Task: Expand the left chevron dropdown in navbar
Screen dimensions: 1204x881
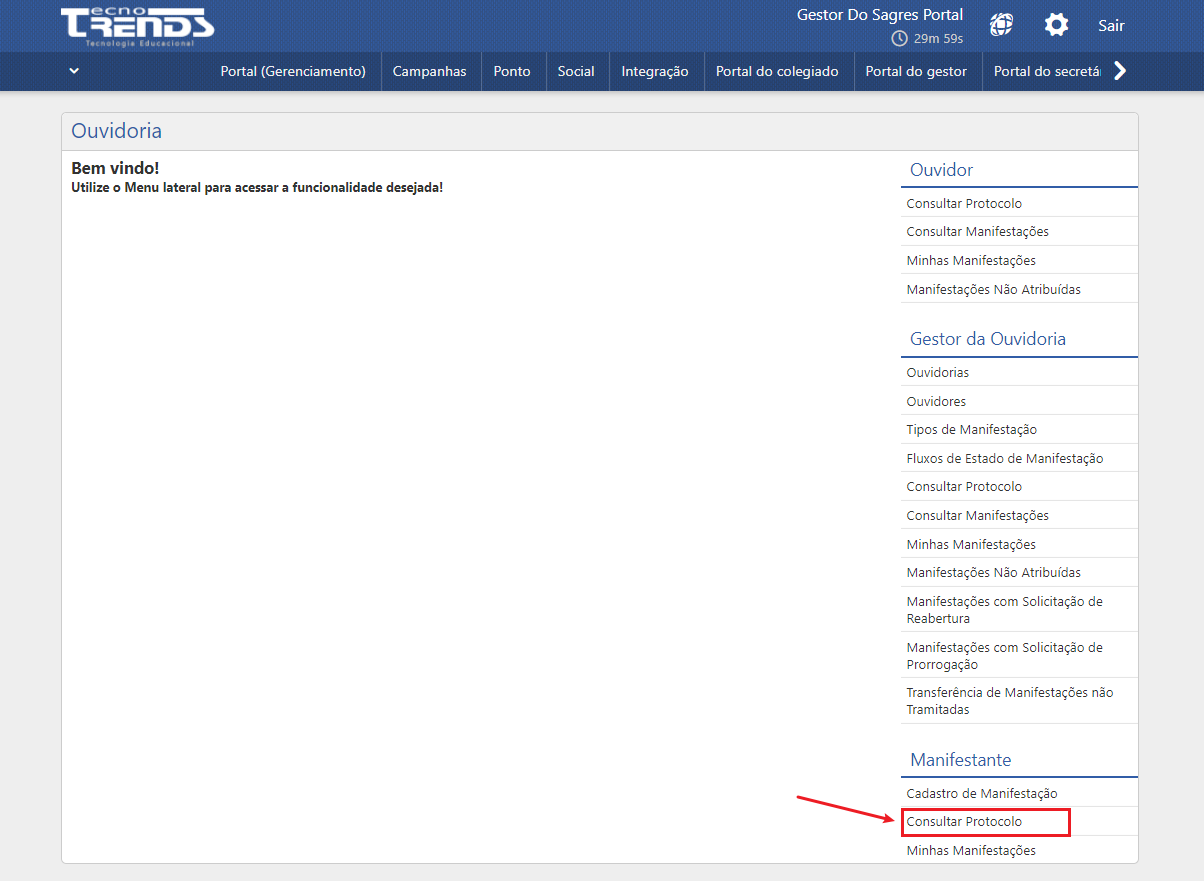Action: [x=74, y=71]
